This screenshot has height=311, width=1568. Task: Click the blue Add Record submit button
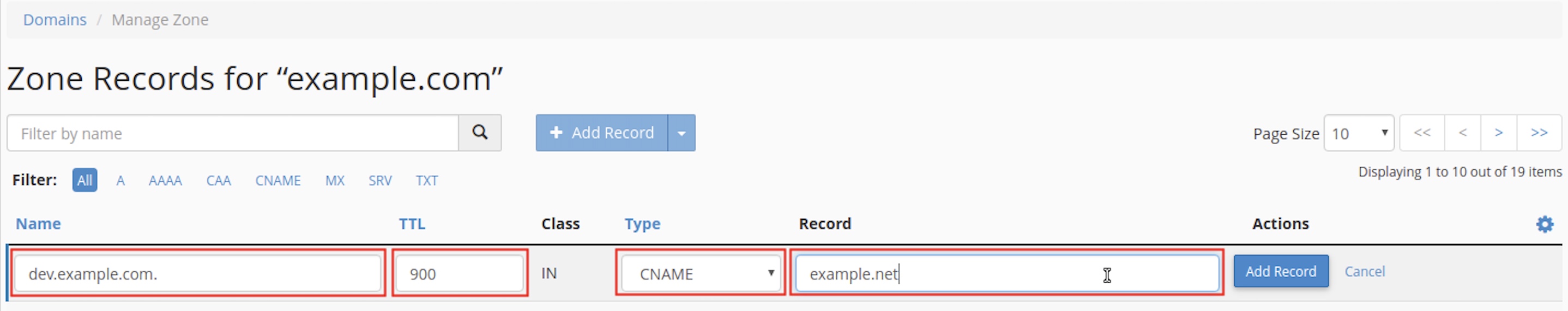pos(1281,271)
